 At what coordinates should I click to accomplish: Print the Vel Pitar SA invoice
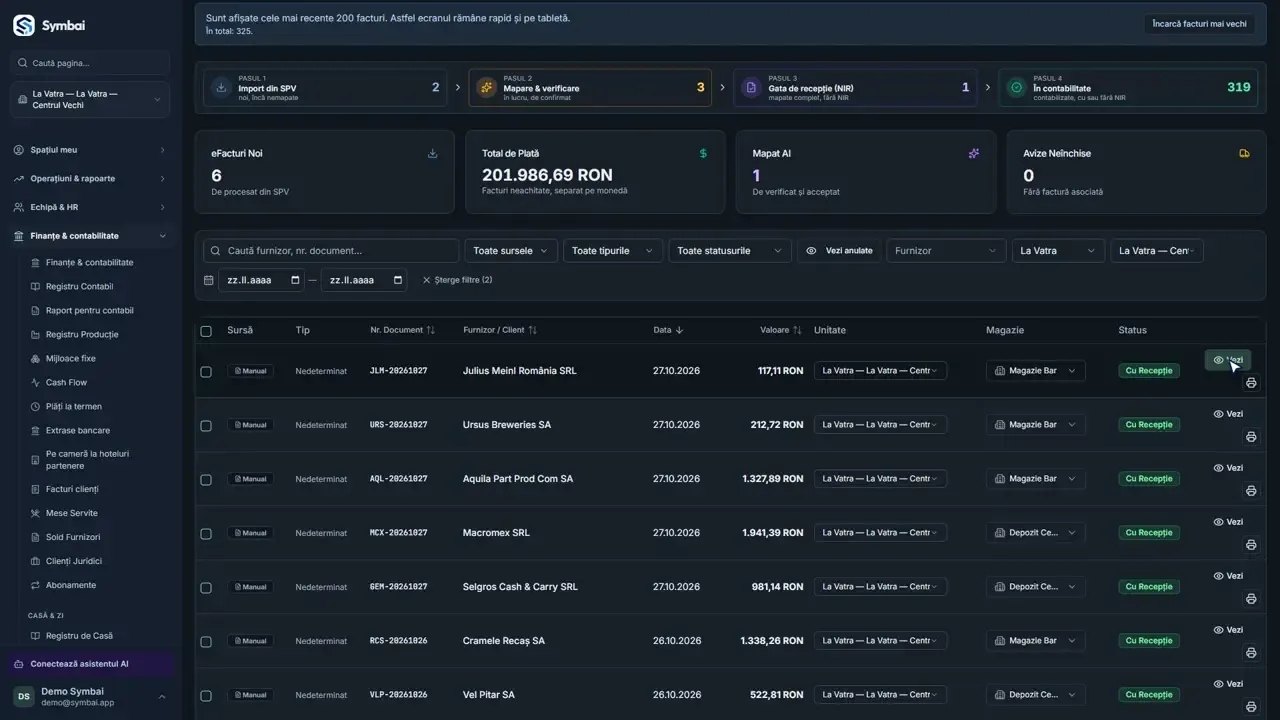pos(1251,707)
